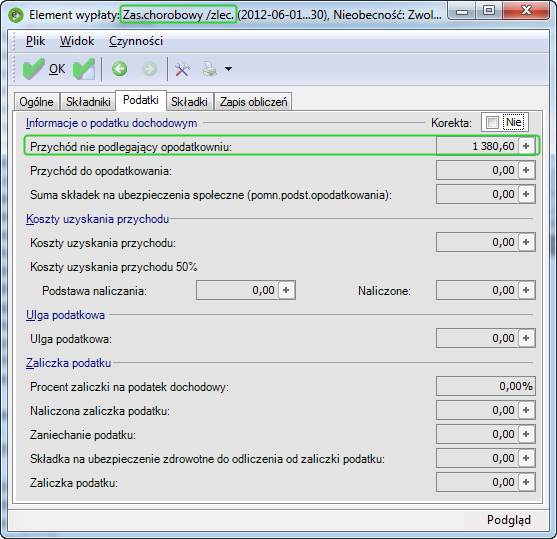
Task: Switch to the Składniki tab
Action: pos(88,102)
